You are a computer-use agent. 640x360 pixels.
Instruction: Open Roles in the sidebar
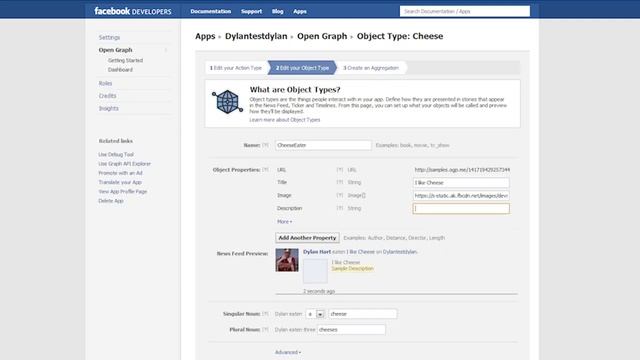[105, 83]
